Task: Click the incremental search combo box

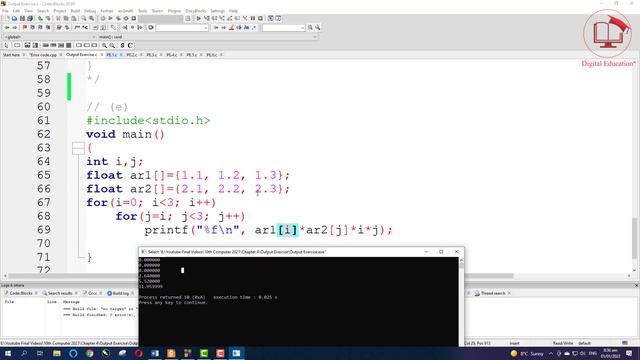Action: (182, 27)
